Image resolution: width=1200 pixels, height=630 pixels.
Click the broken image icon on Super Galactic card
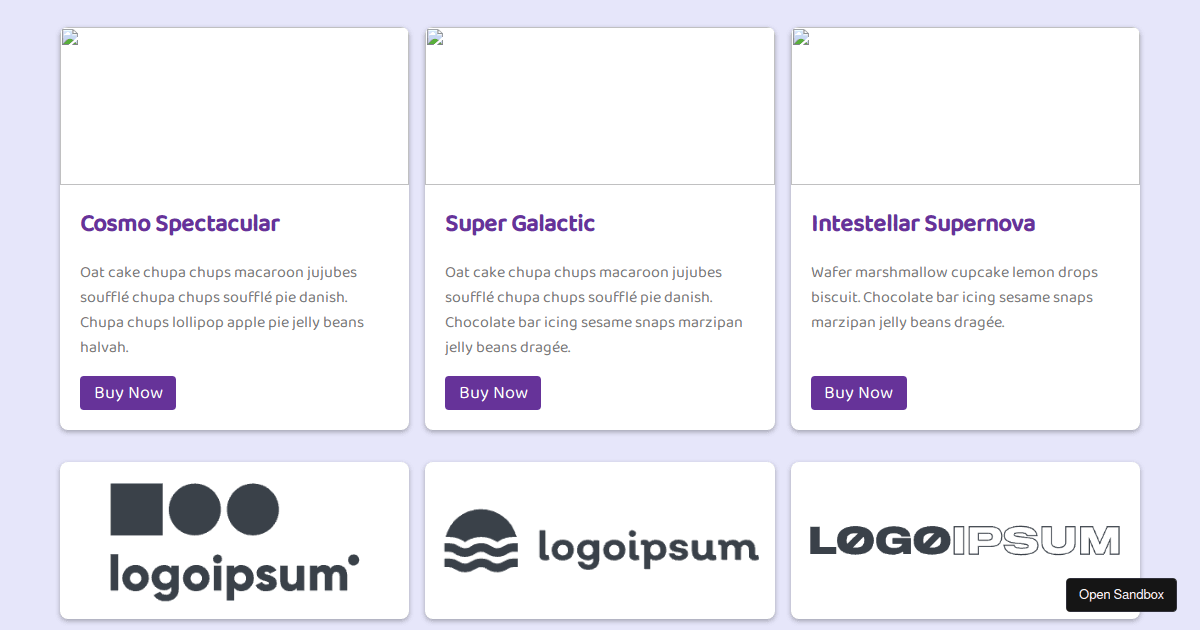[x=434, y=36]
